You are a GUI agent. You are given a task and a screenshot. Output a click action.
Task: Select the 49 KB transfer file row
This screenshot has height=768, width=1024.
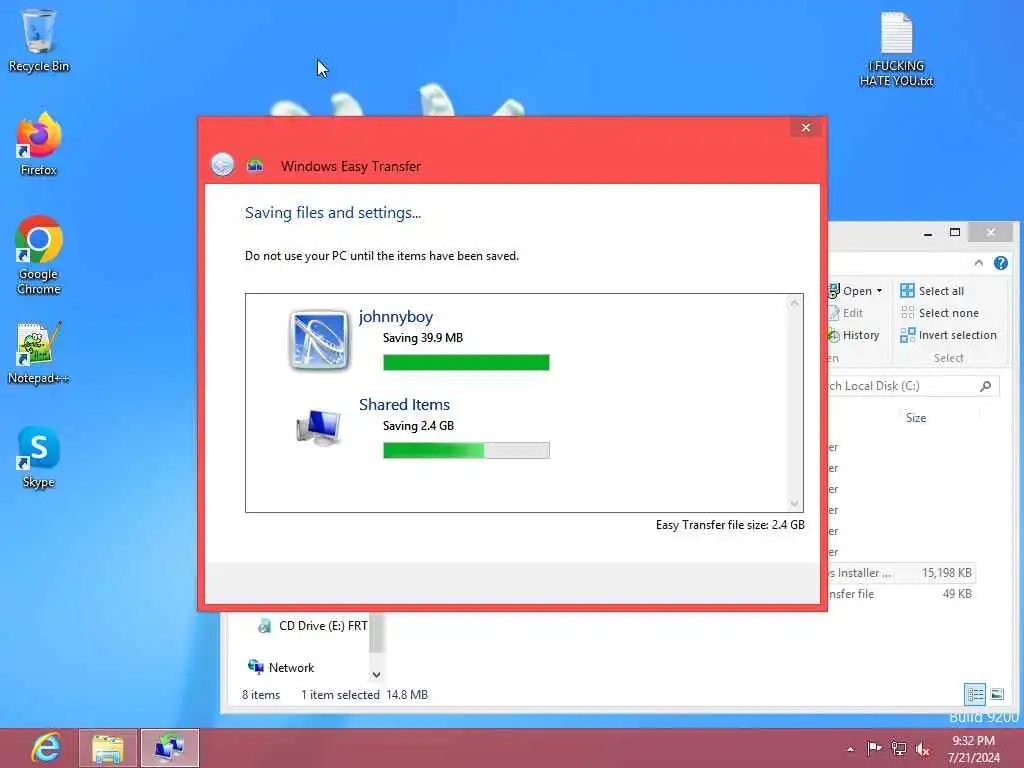coord(902,594)
